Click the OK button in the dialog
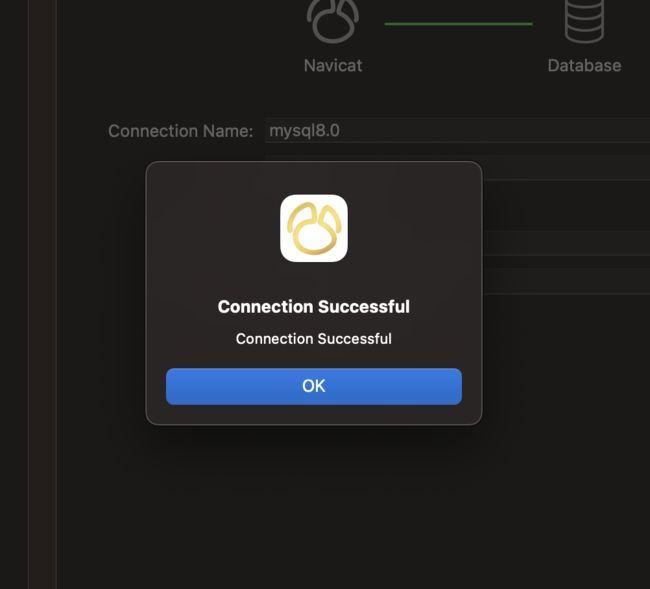 point(314,386)
